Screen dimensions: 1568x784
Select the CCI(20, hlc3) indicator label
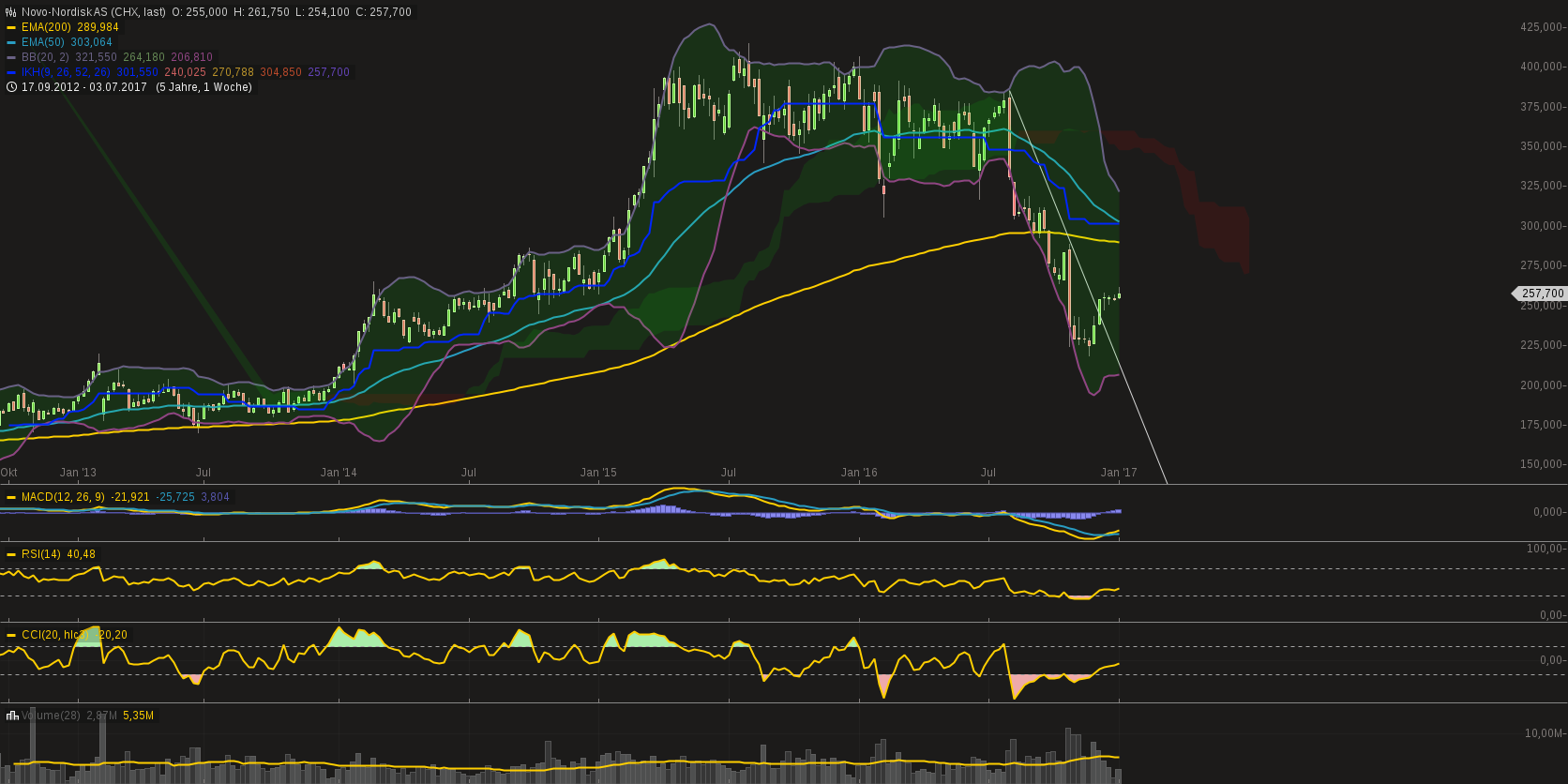(x=56, y=635)
